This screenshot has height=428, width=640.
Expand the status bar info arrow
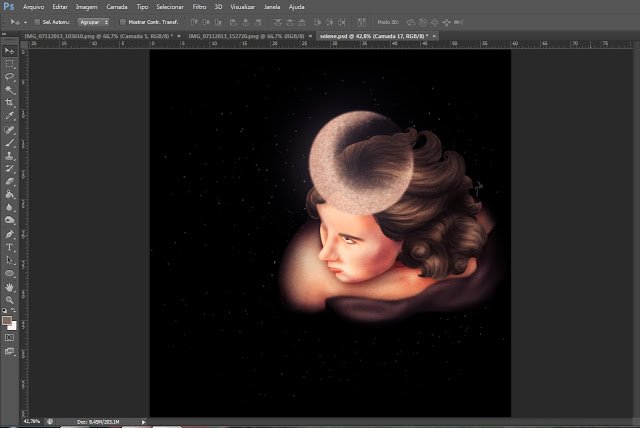click(143, 422)
